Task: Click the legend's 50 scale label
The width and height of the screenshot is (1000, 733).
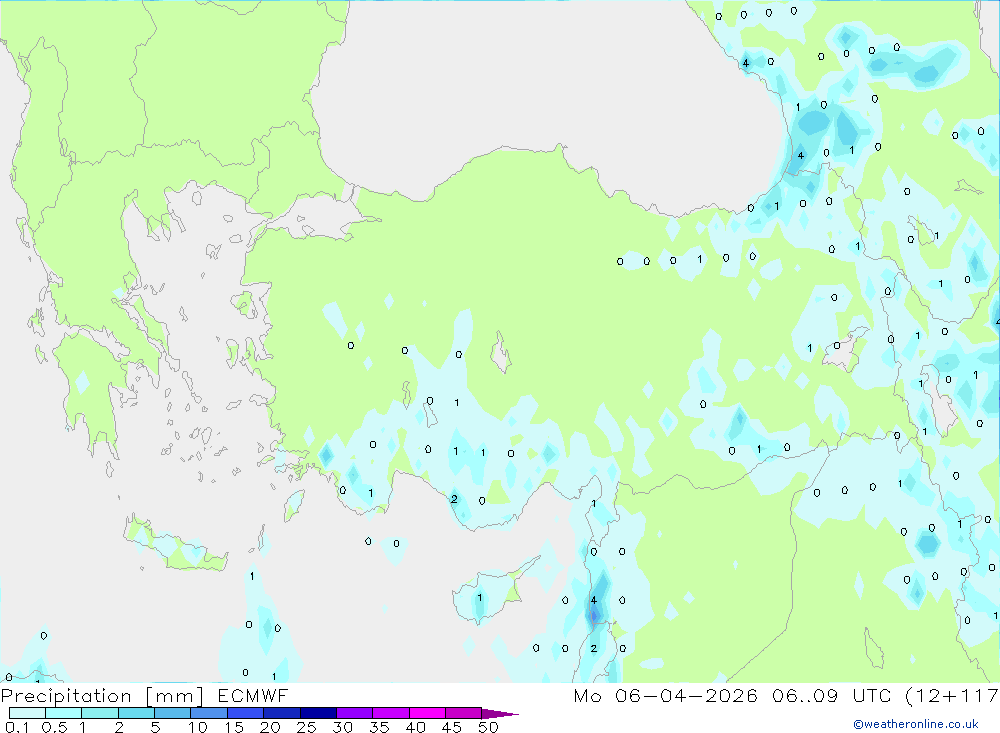Action: point(488,727)
